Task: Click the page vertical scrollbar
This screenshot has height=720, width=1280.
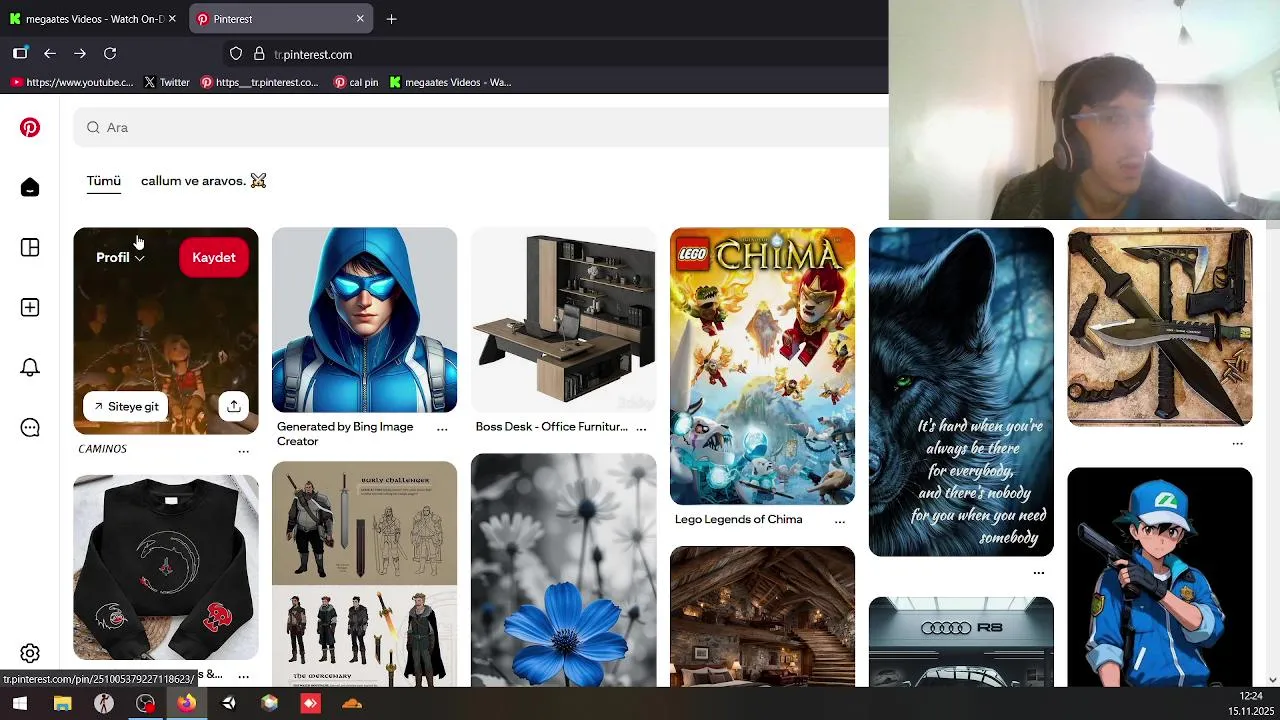Action: coord(1273,450)
